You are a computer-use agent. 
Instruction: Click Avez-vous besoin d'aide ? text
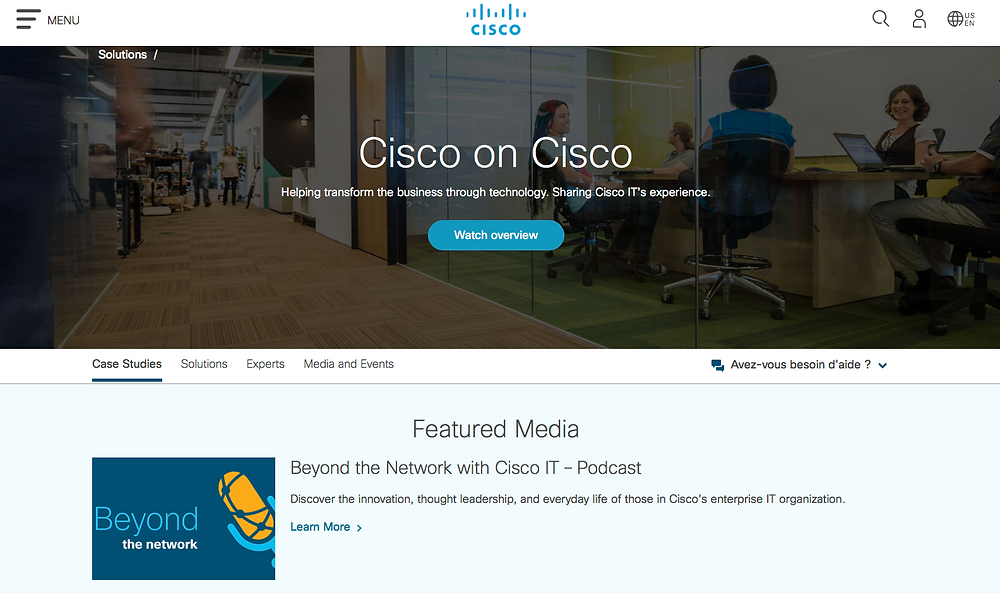800,365
